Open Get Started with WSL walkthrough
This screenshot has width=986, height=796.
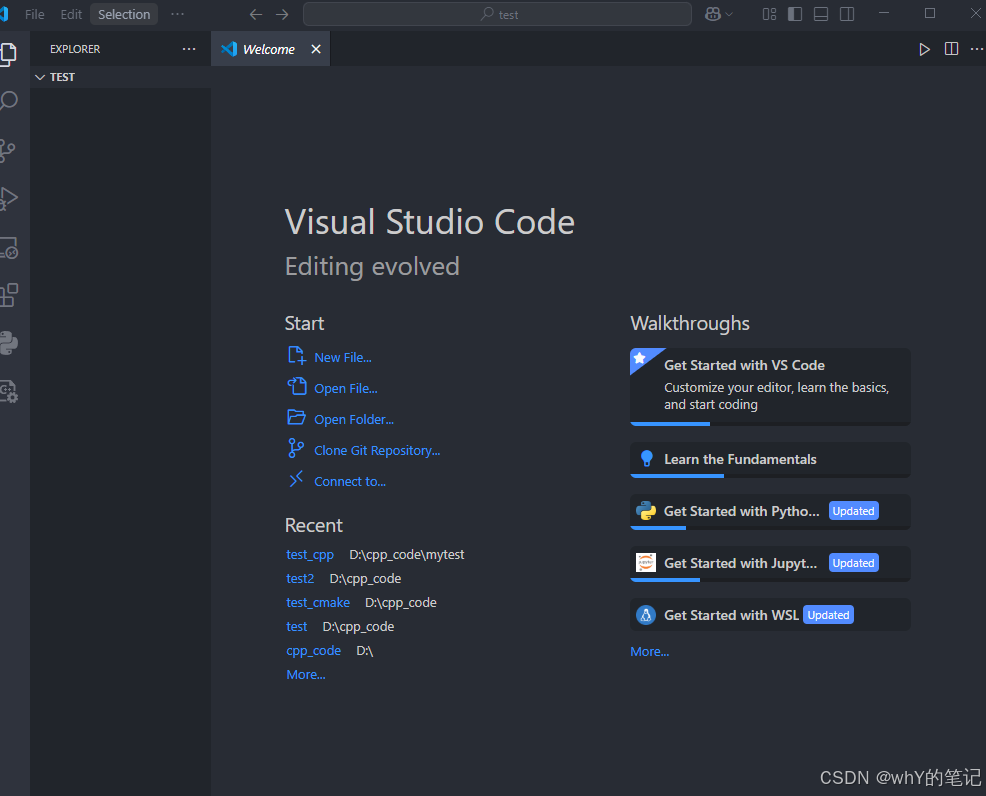coord(770,615)
